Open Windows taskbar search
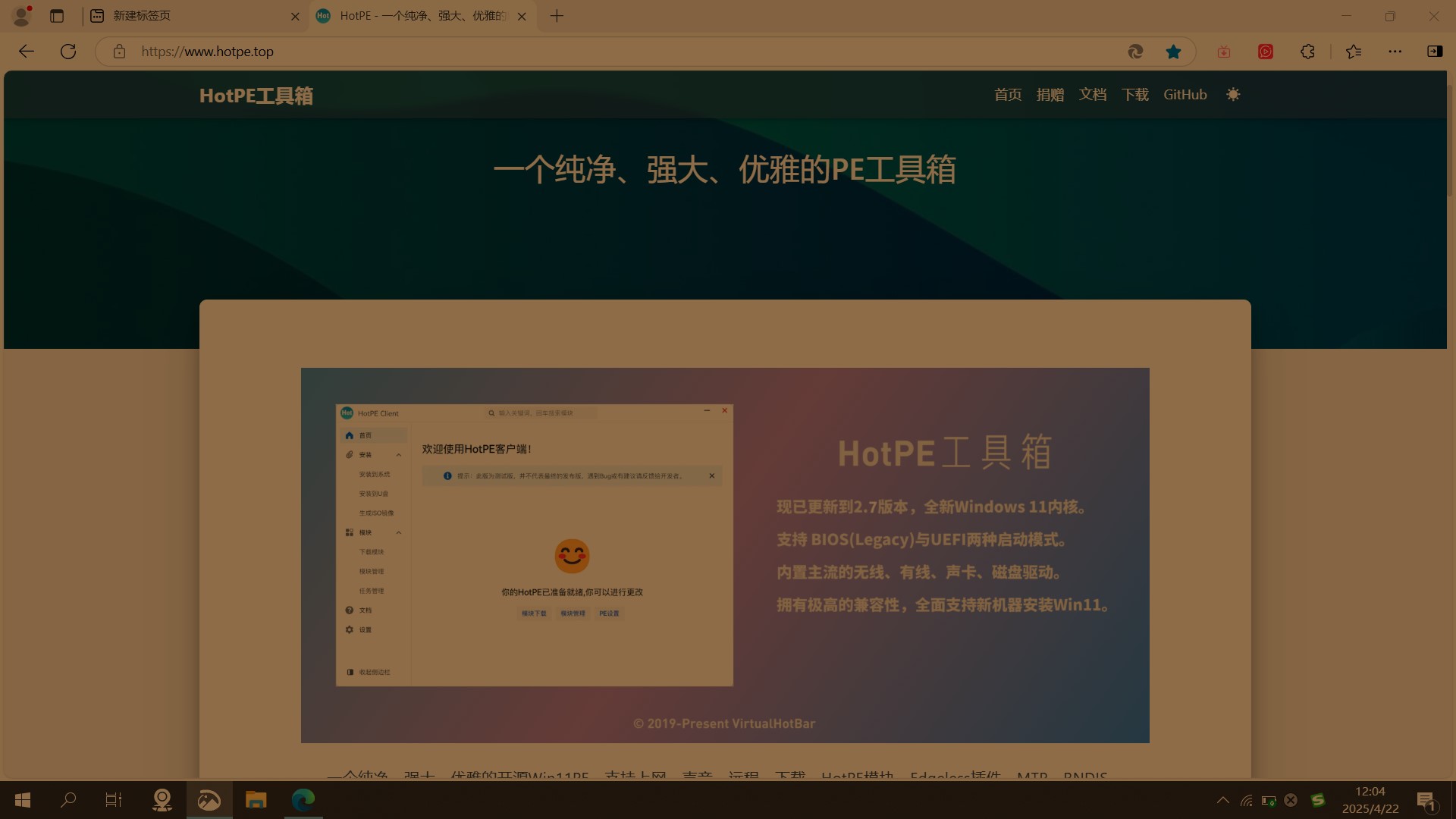Screen dimensions: 1456x819 (68, 800)
